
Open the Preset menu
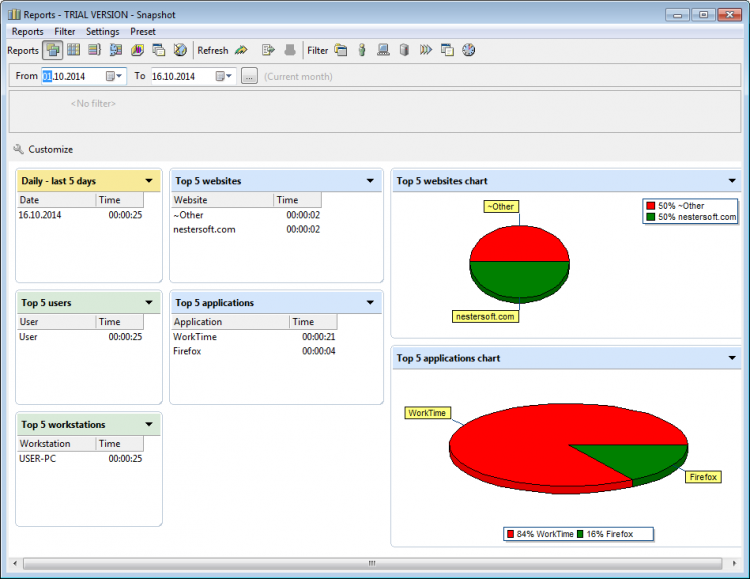pyautogui.click(x=143, y=32)
